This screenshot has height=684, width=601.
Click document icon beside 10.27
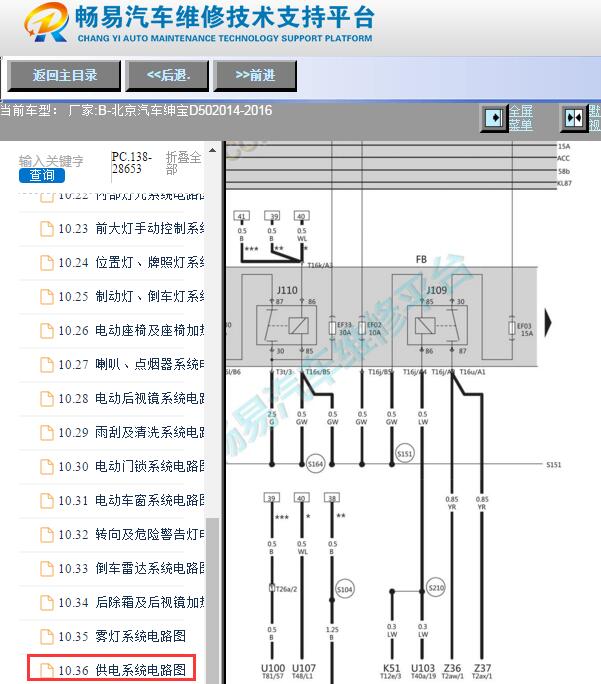(x=47, y=365)
